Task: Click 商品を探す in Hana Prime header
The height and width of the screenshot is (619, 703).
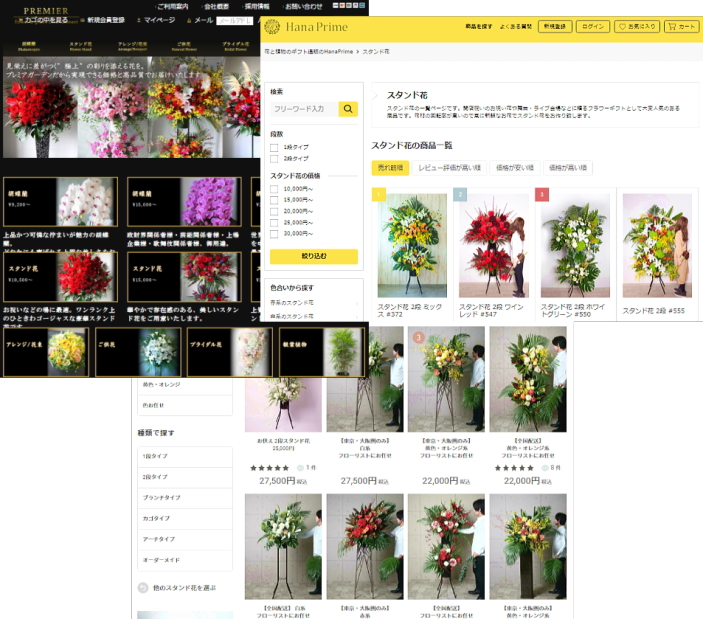Action: pos(478,27)
